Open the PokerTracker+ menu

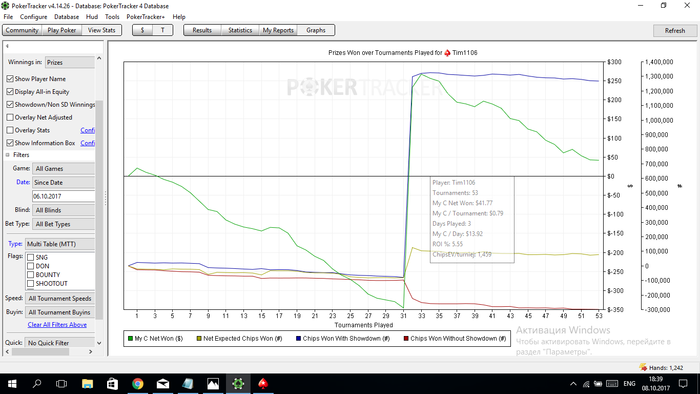(x=146, y=17)
